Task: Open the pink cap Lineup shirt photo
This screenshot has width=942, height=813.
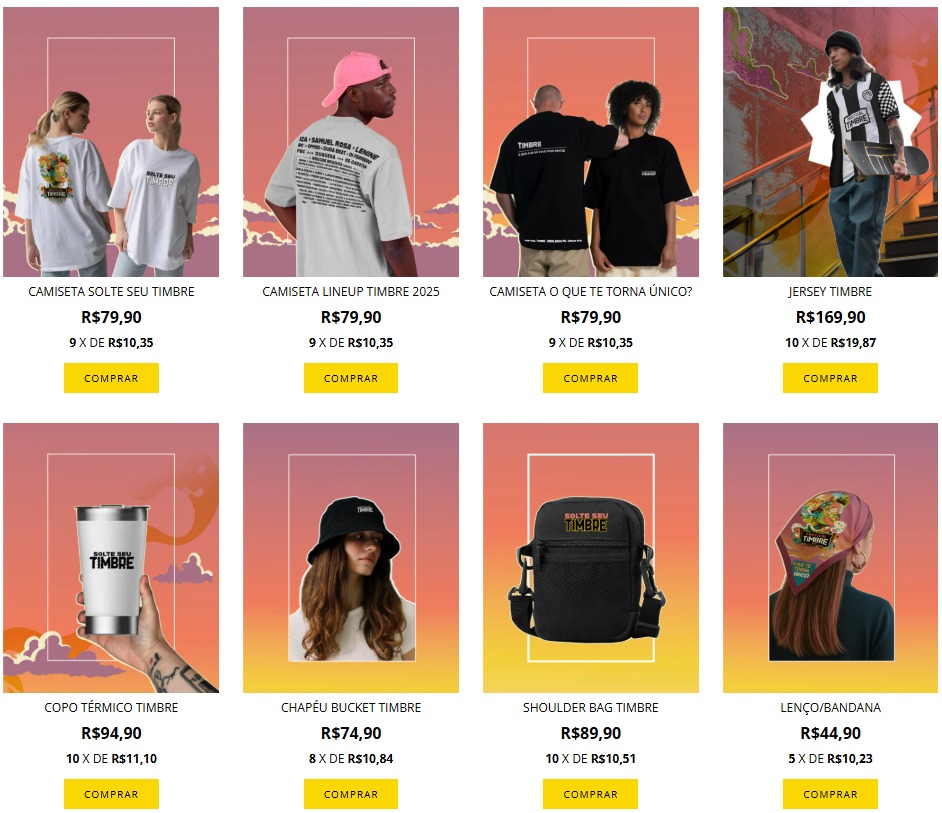Action: [x=351, y=142]
